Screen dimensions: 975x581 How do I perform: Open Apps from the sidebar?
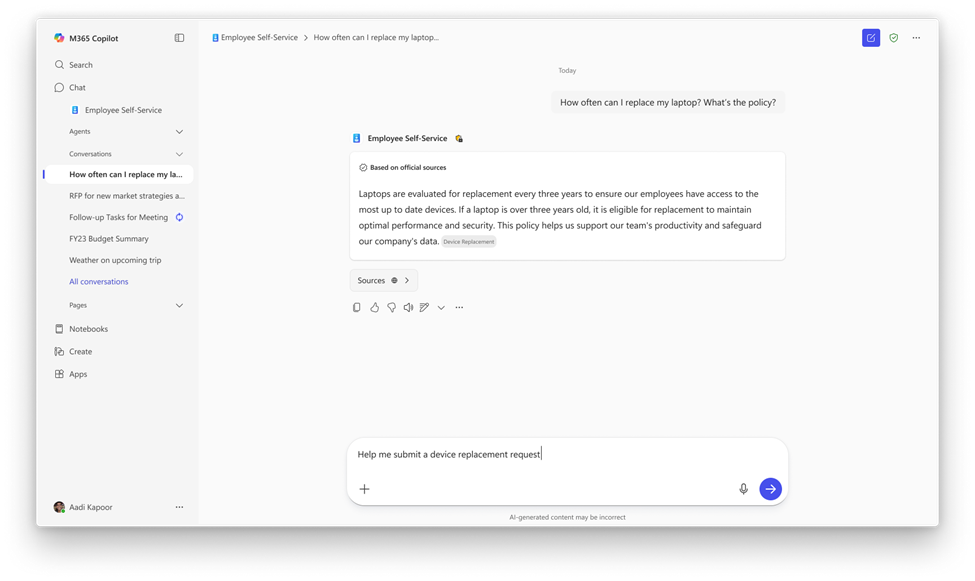(x=71, y=374)
